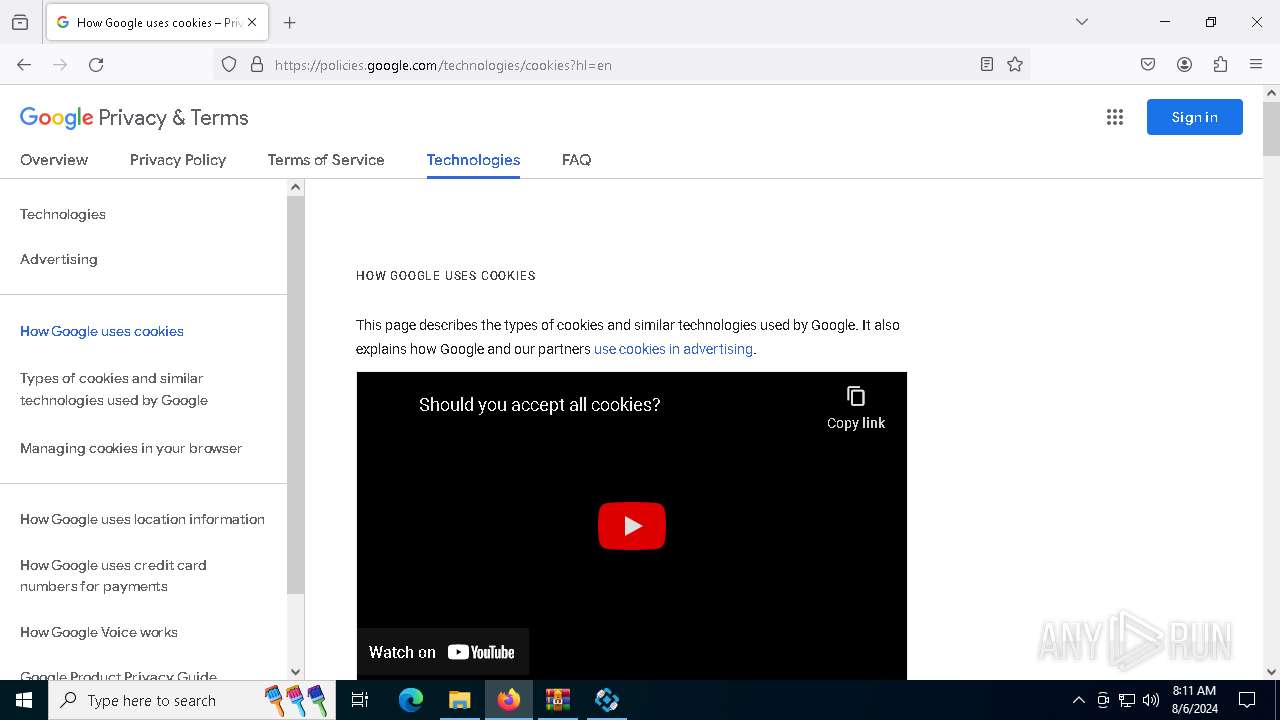Open Firefox recent browsing view icon
Screen dimensions: 1280x720
[x=20, y=22]
